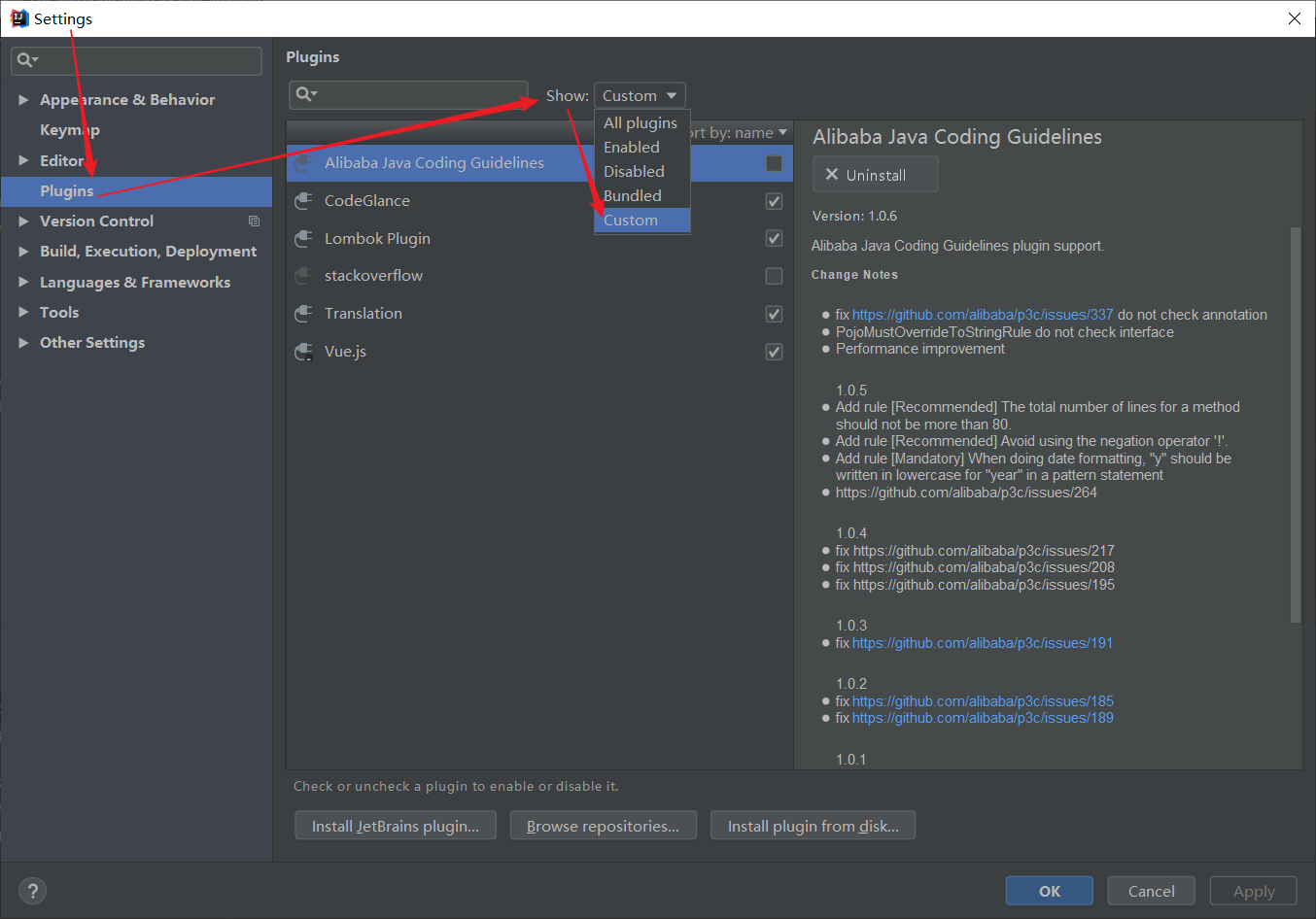Choose All plugins in Show list
Screen dimensions: 1316x919
click(641, 123)
